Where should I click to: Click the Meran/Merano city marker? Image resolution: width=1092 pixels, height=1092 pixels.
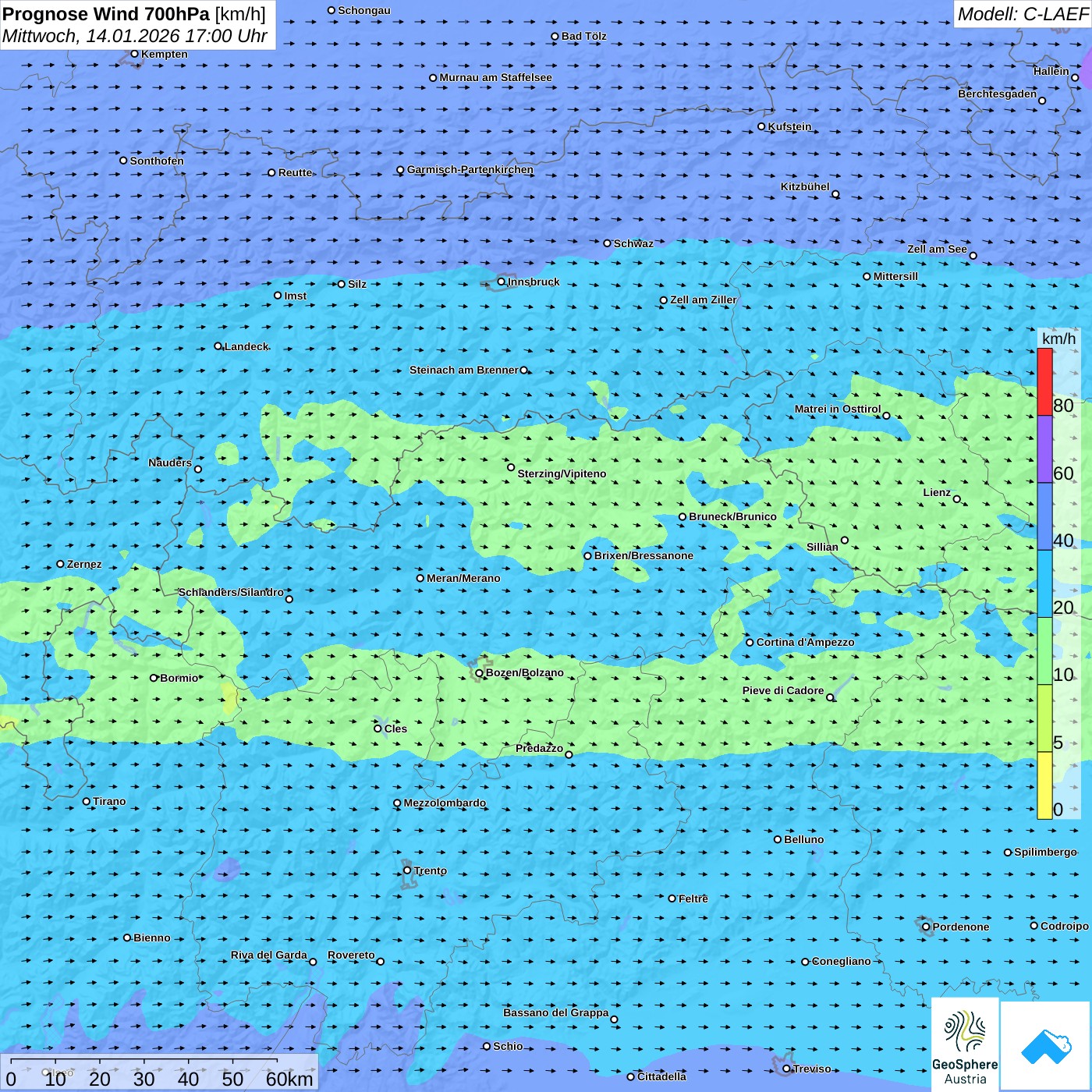420,578
